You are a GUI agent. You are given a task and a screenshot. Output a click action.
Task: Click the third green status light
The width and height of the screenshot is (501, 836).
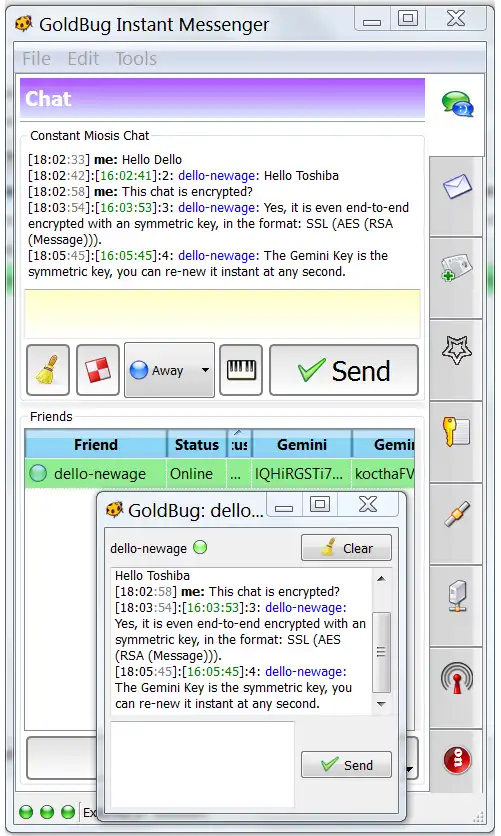[x=68, y=812]
